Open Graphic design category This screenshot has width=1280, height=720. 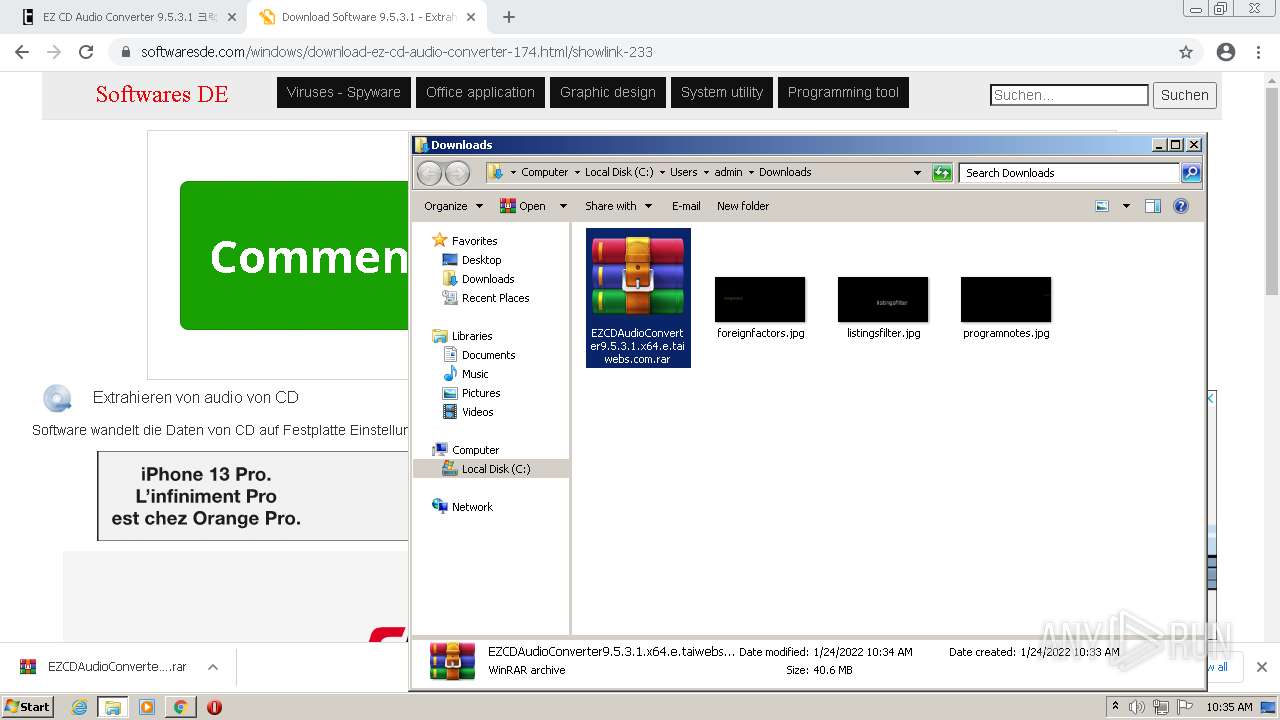[x=607, y=92]
